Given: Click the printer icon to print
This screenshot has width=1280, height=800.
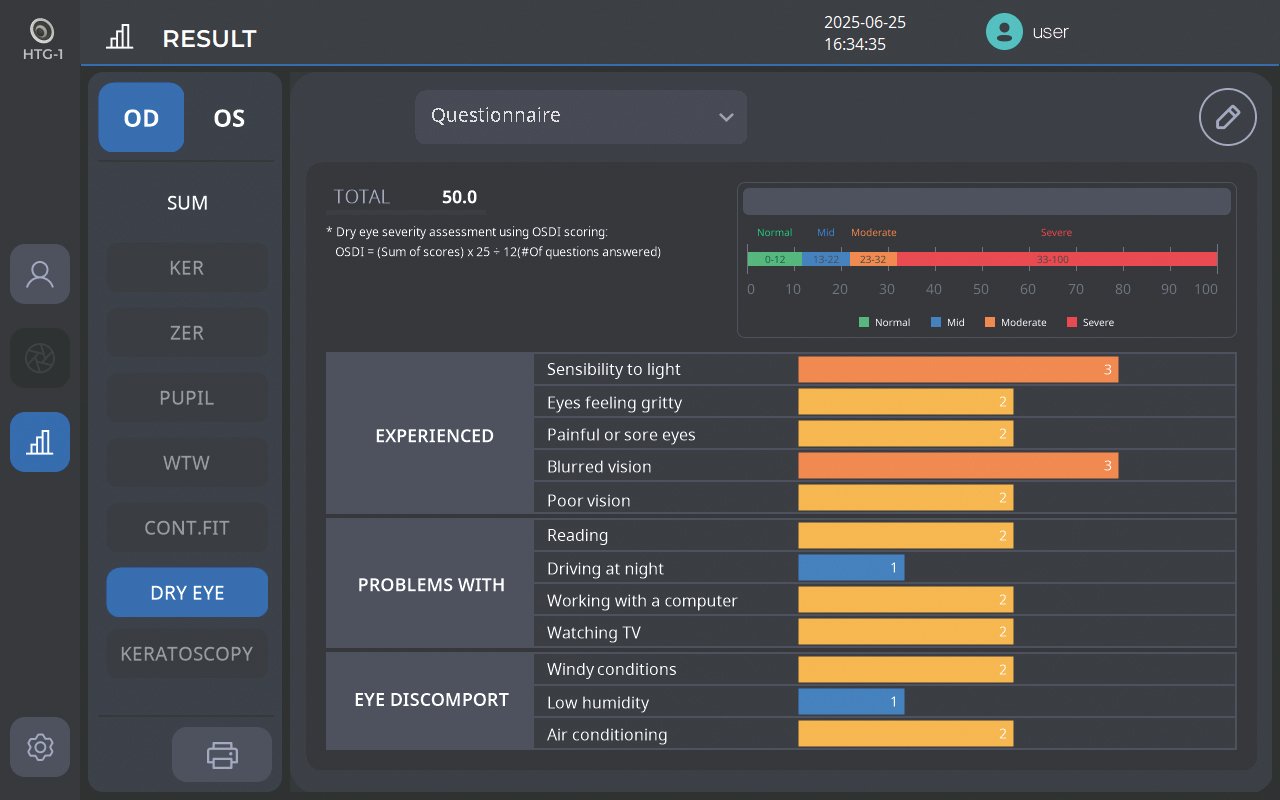Looking at the screenshot, I should pyautogui.click(x=222, y=754).
